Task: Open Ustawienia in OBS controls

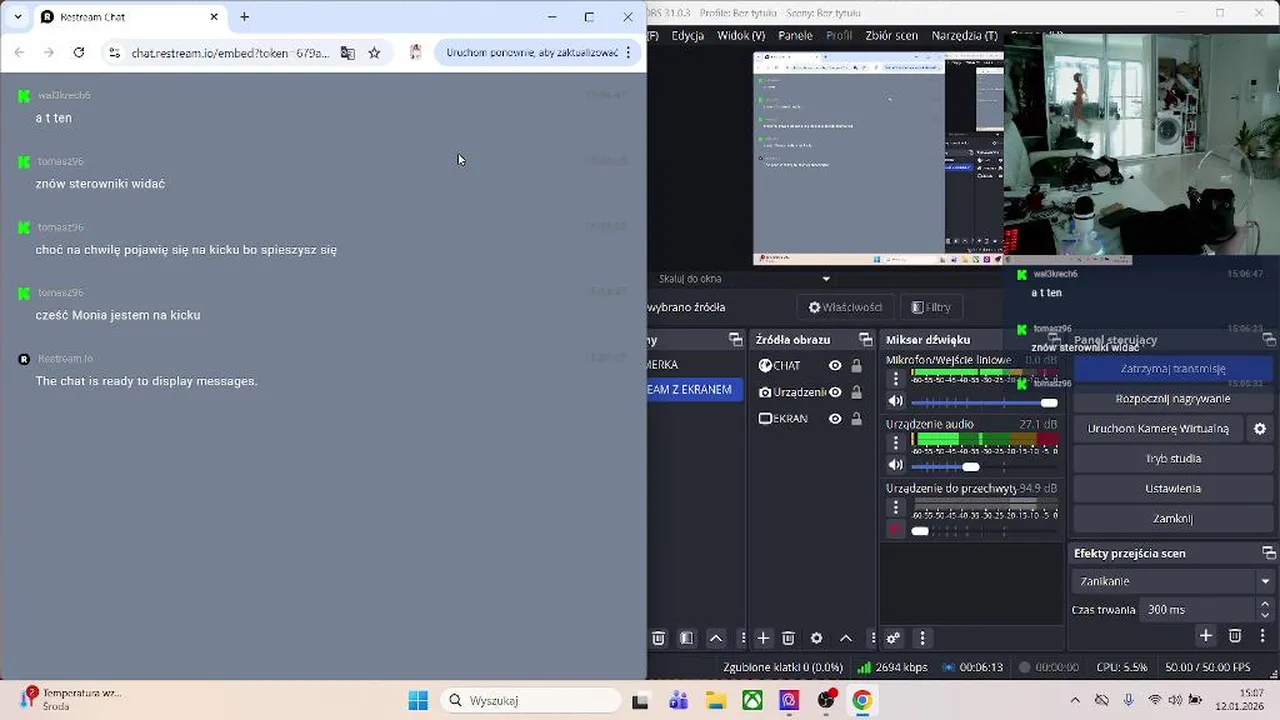Action: pos(1173,489)
